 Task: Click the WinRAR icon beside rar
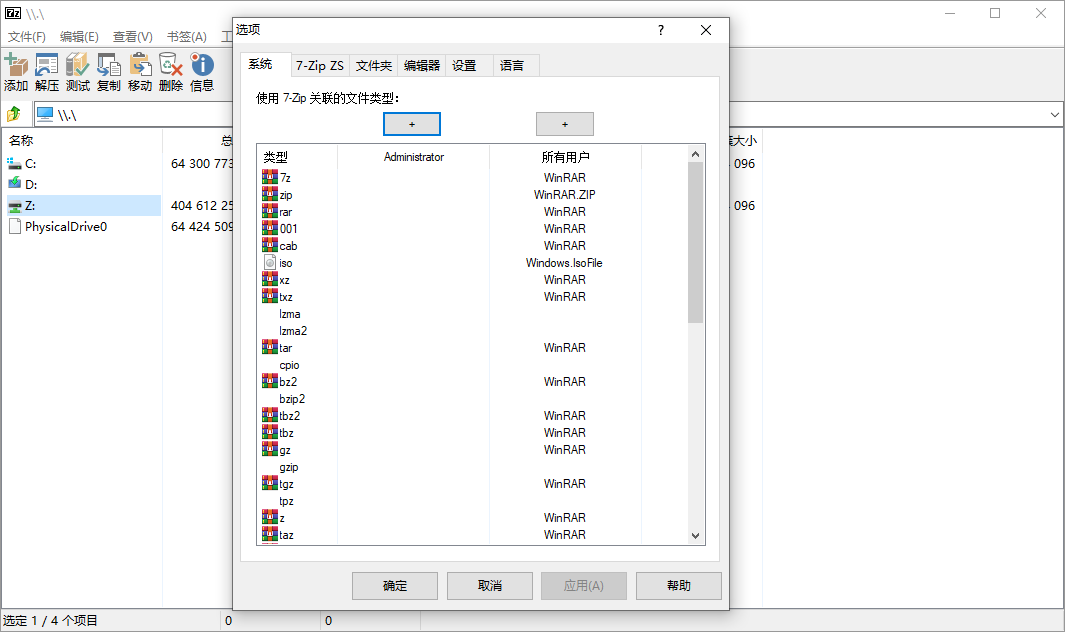270,211
